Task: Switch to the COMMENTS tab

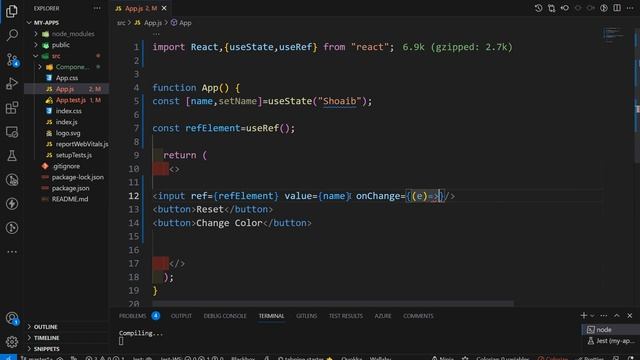Action: pos(418,316)
